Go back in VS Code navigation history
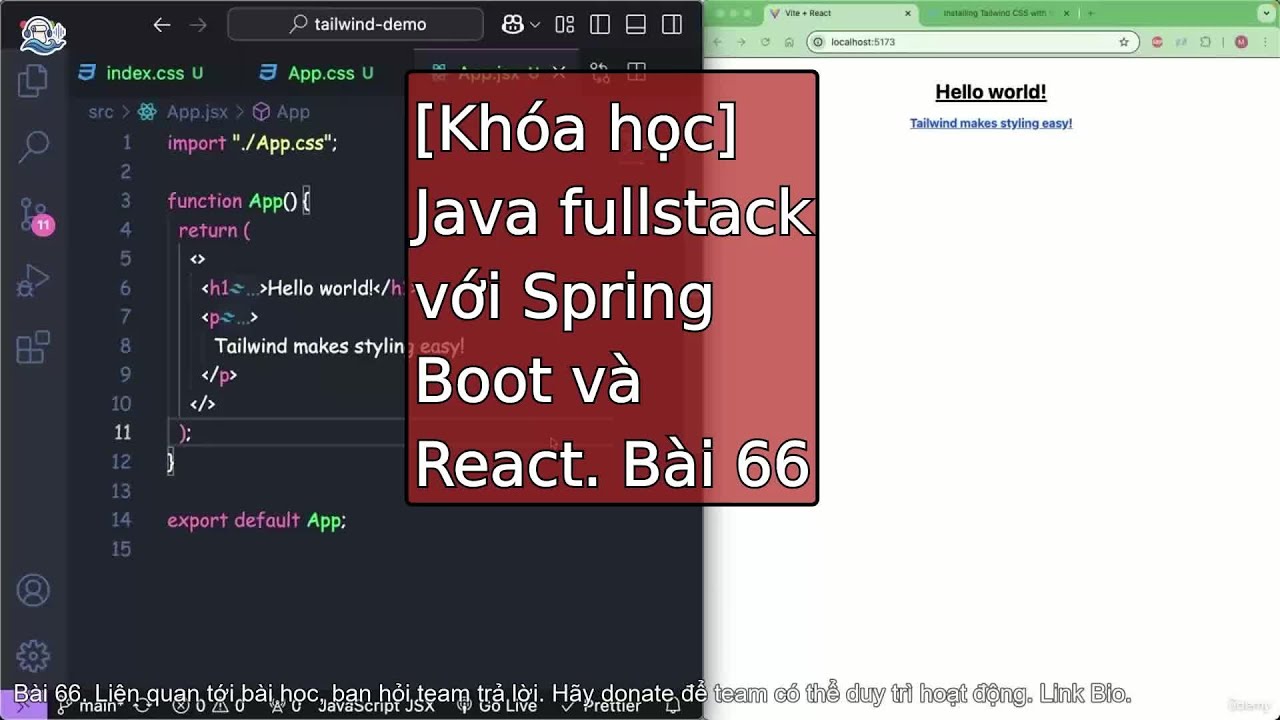 [162, 25]
